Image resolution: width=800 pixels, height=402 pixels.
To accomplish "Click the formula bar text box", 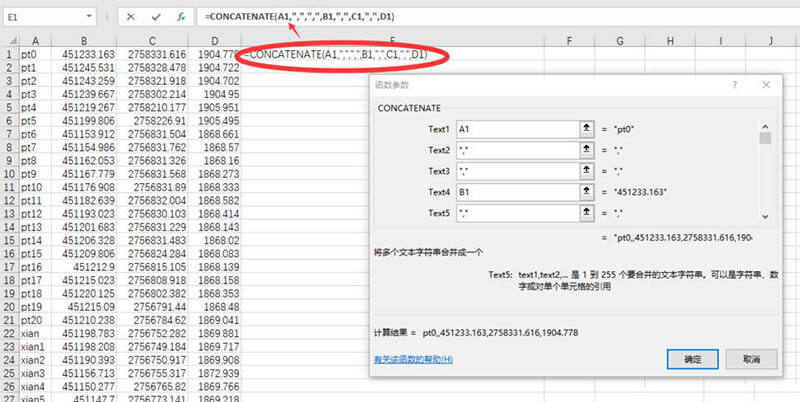I will point(498,17).
